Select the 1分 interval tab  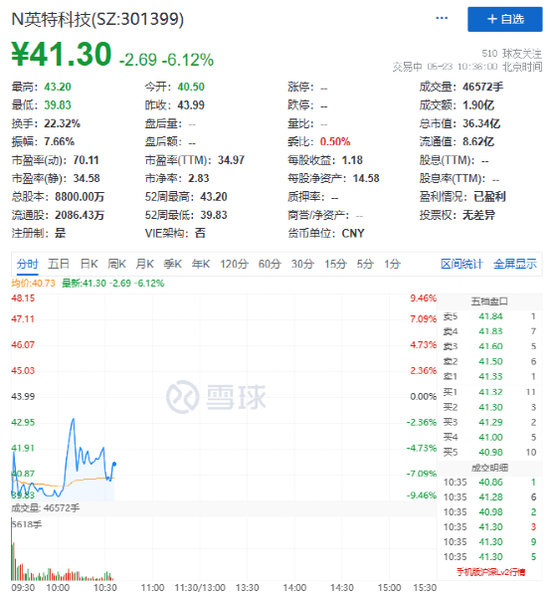392,264
